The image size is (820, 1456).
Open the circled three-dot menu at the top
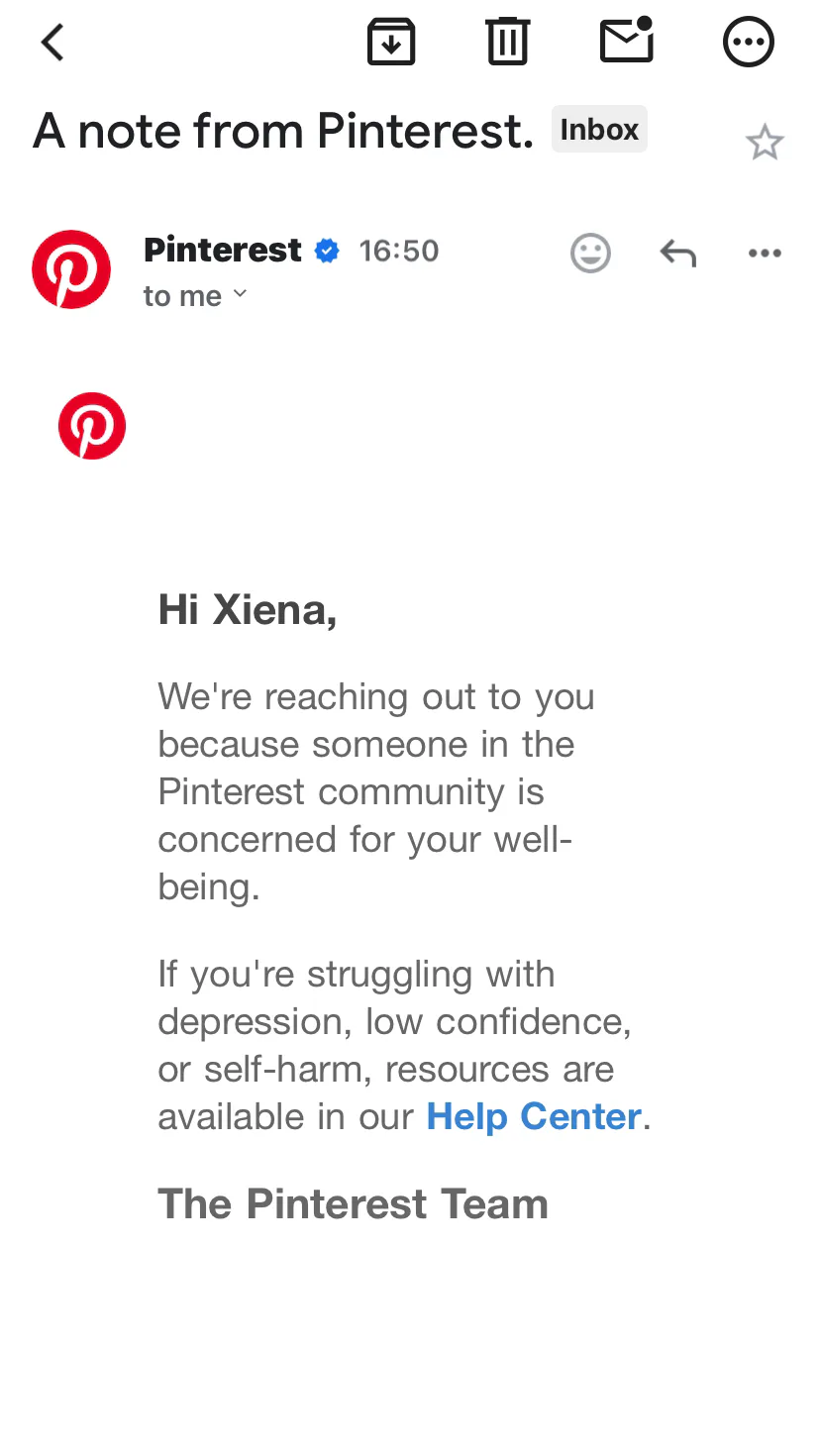pyautogui.click(x=748, y=42)
